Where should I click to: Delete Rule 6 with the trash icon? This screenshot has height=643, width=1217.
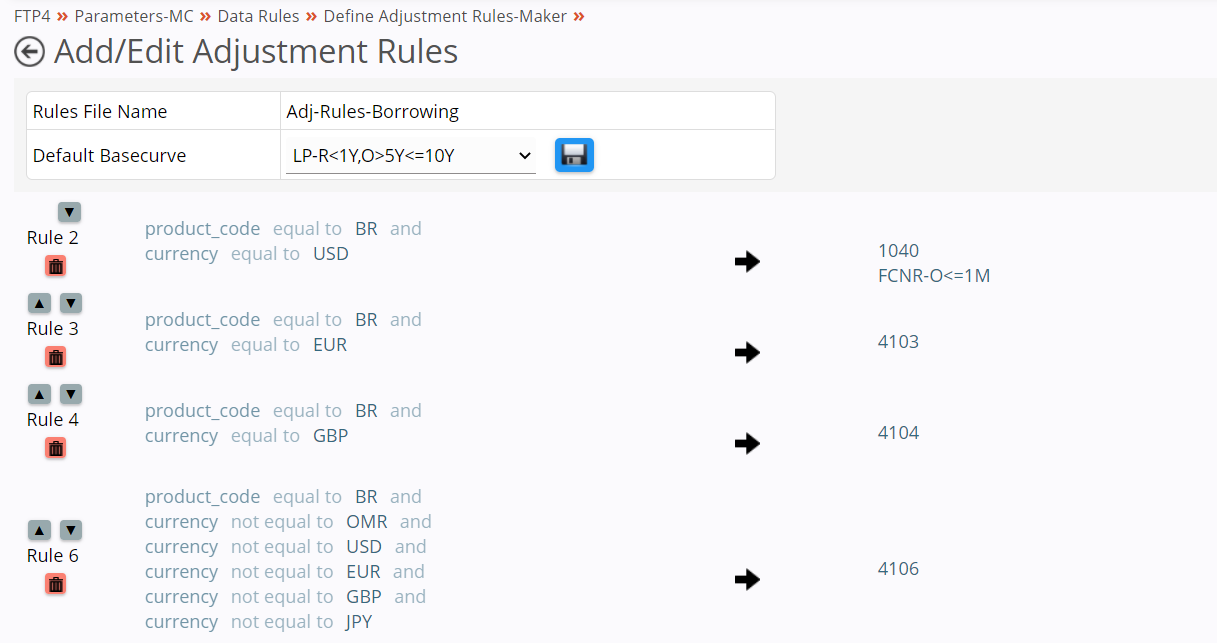coord(56,584)
